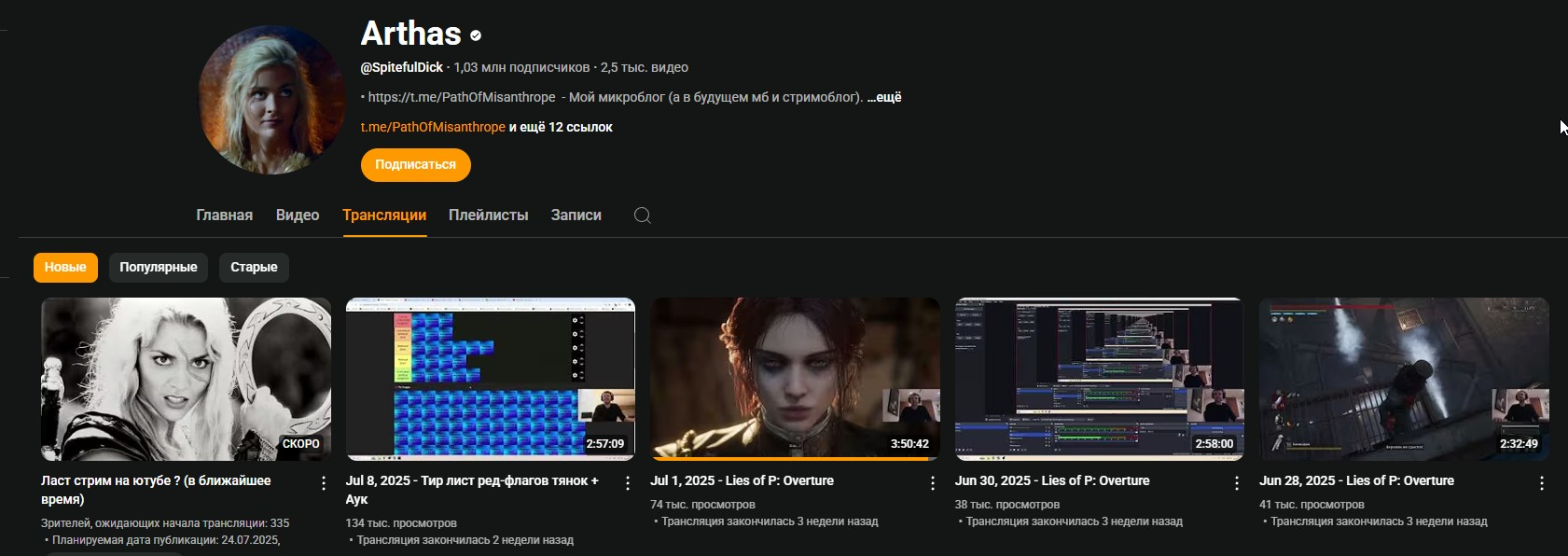
Task: Open the Записи tab
Action: (x=576, y=215)
